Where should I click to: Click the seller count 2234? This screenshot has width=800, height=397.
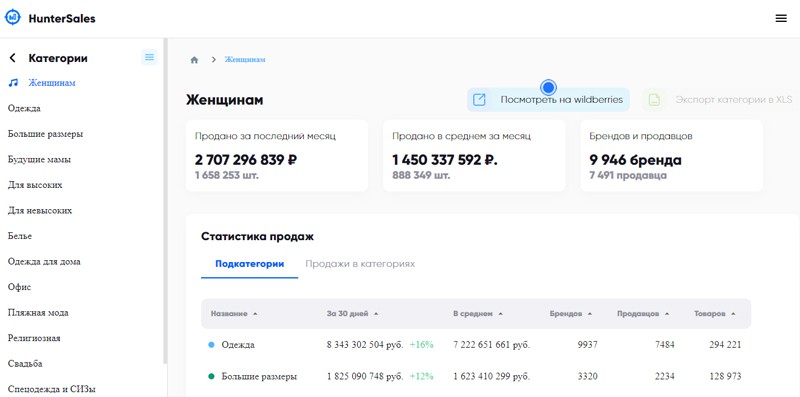665,377
